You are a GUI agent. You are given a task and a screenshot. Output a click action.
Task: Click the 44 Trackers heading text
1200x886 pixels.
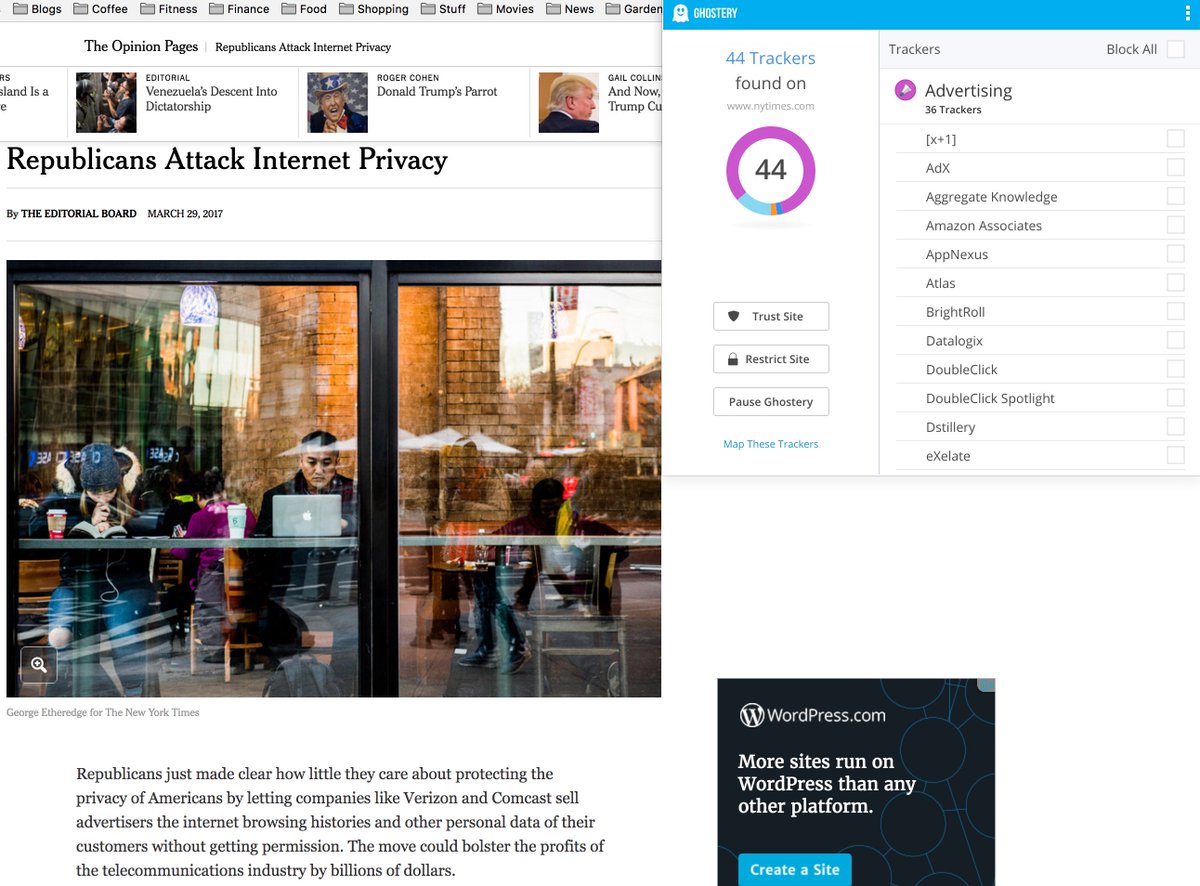click(771, 58)
